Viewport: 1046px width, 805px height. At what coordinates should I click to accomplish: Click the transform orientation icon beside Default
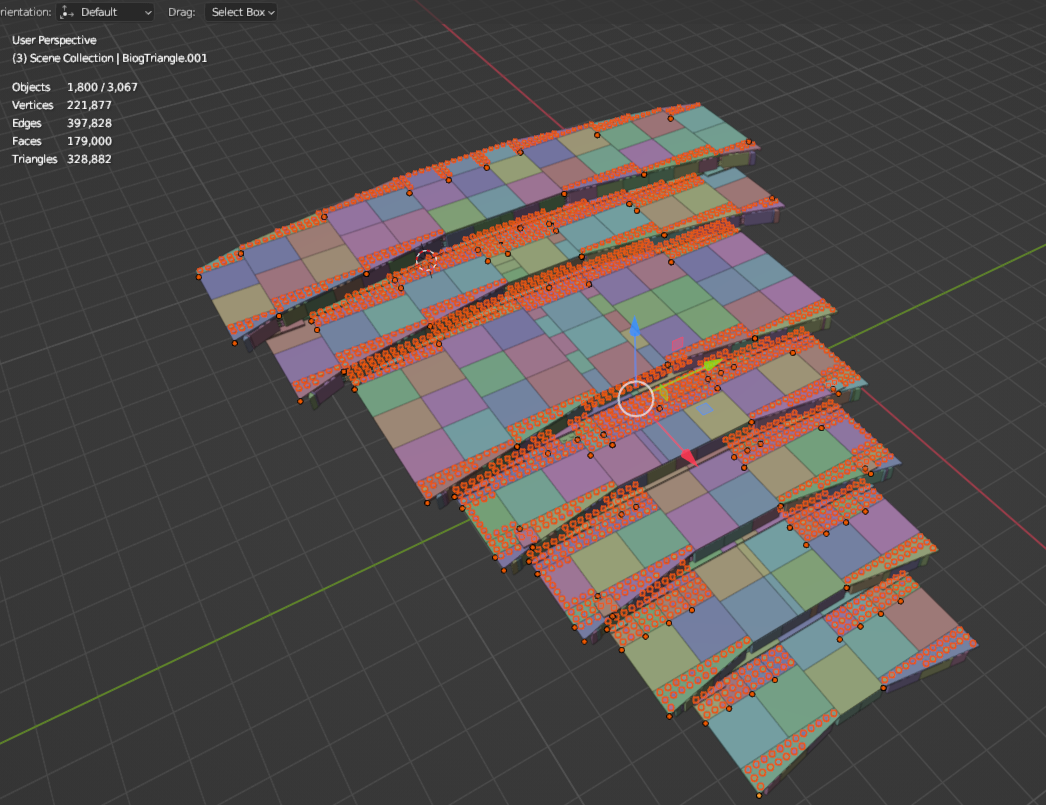(x=67, y=12)
